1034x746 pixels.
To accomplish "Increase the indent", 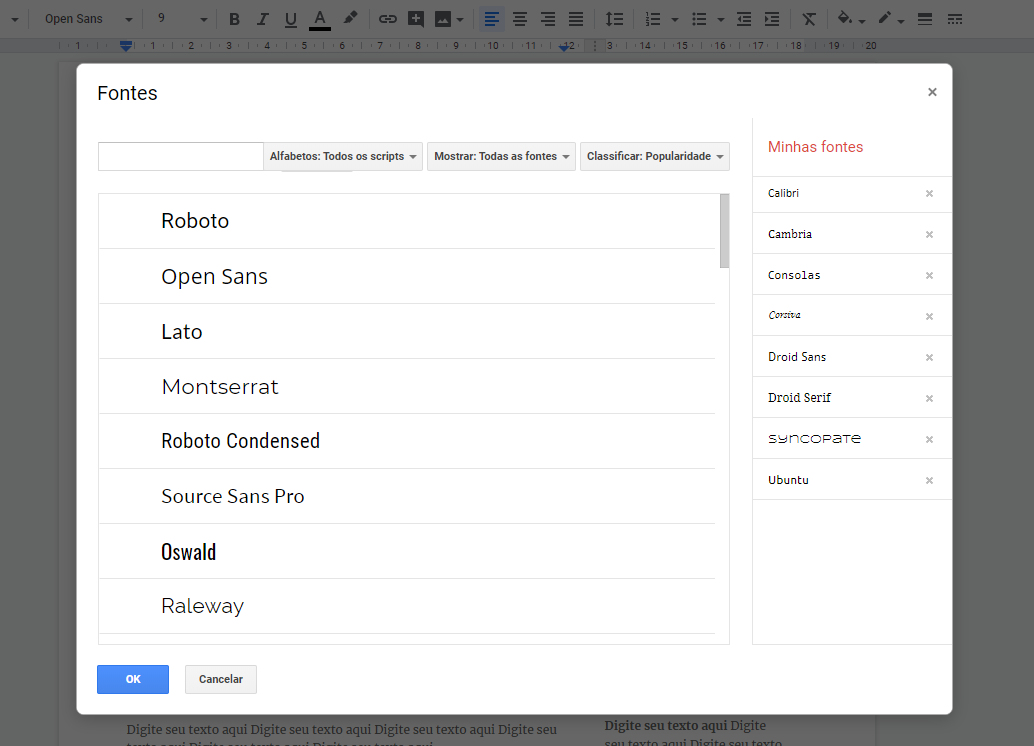I will click(x=771, y=18).
